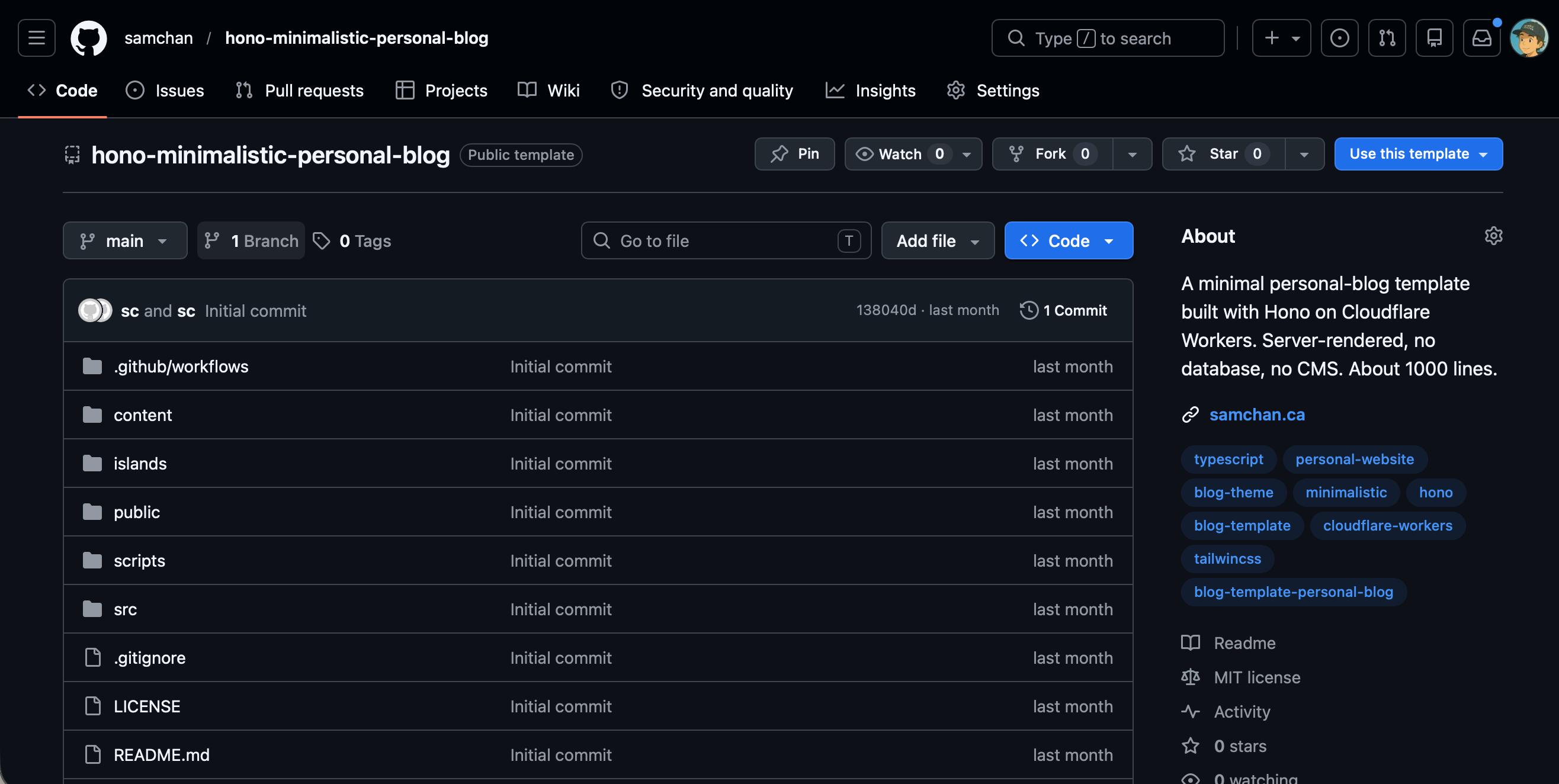Screen dimensions: 1559x784
Task: Switch to the Issues tab
Action: point(165,90)
